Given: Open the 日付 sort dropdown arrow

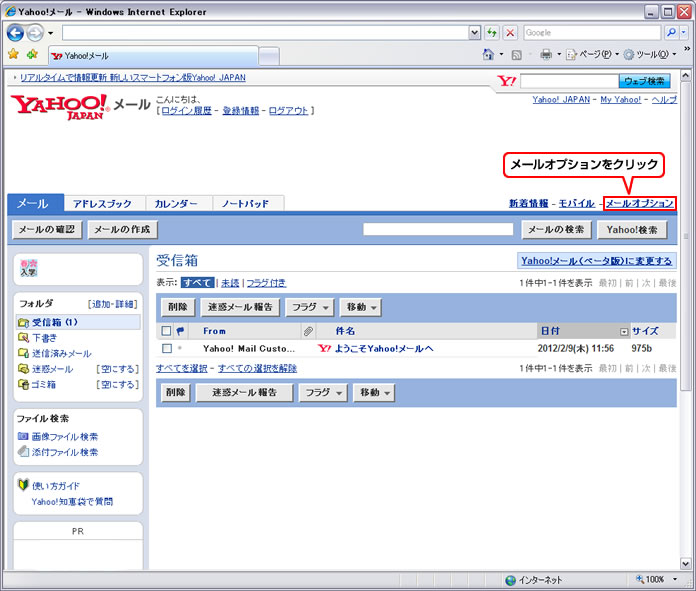Looking at the screenshot, I should click(x=624, y=332).
